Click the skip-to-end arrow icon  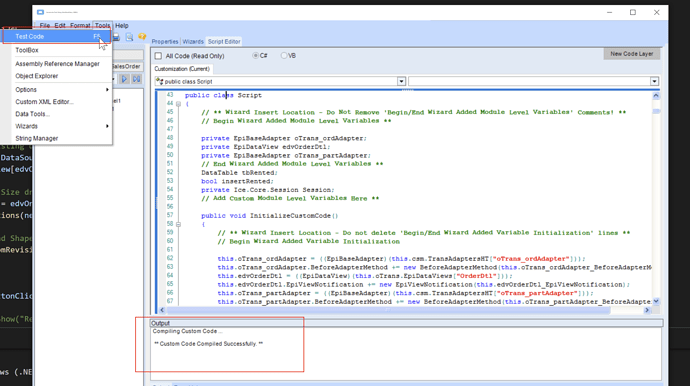pos(137,79)
